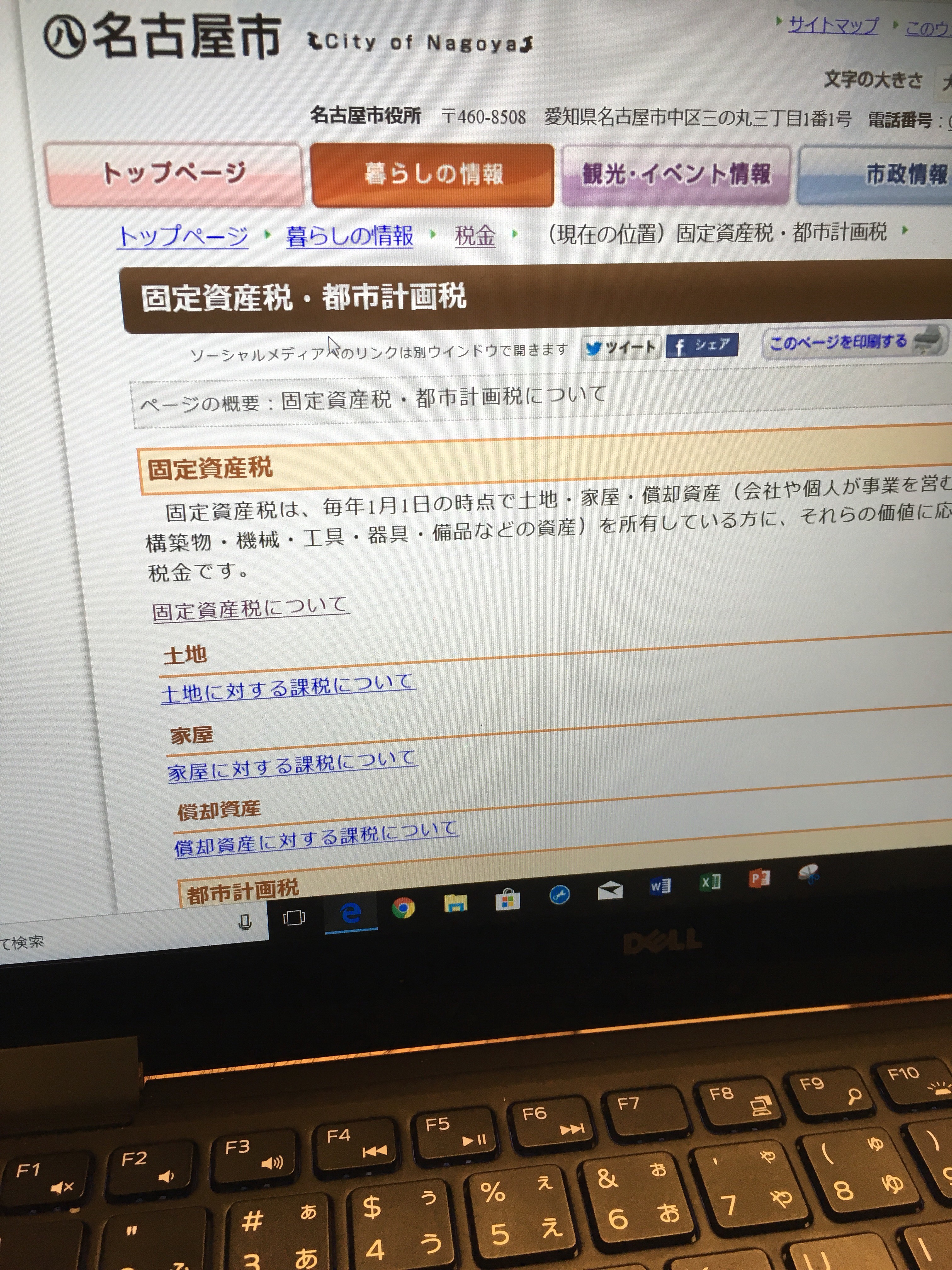Click the 償却資産 subheading

pos(218,810)
